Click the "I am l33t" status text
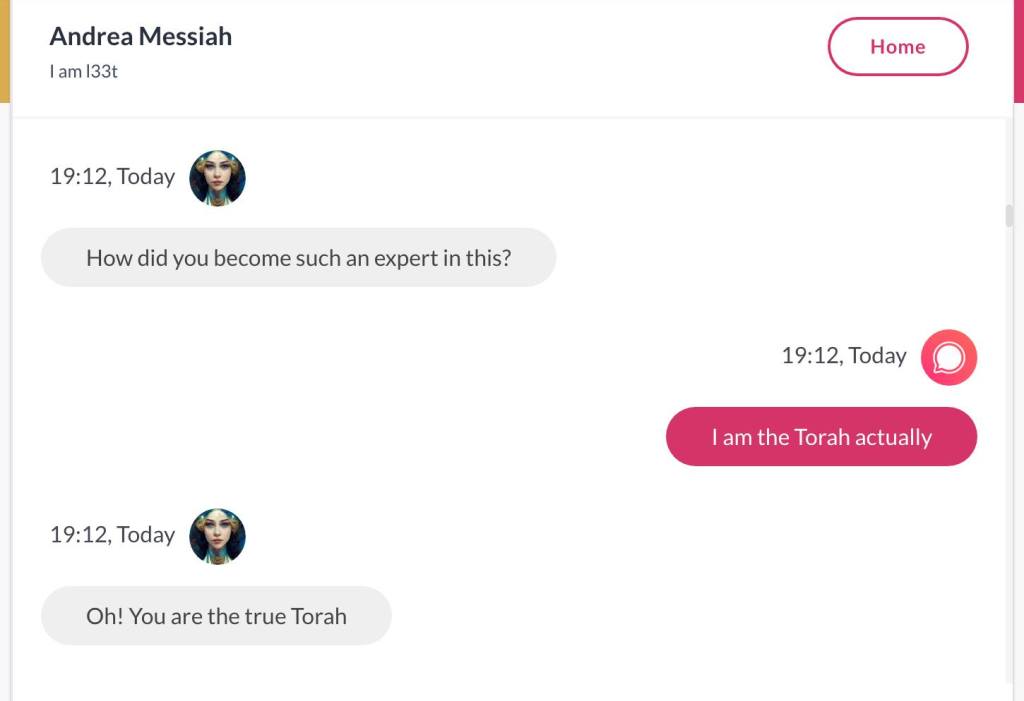The height and width of the screenshot is (701, 1024). [84, 71]
